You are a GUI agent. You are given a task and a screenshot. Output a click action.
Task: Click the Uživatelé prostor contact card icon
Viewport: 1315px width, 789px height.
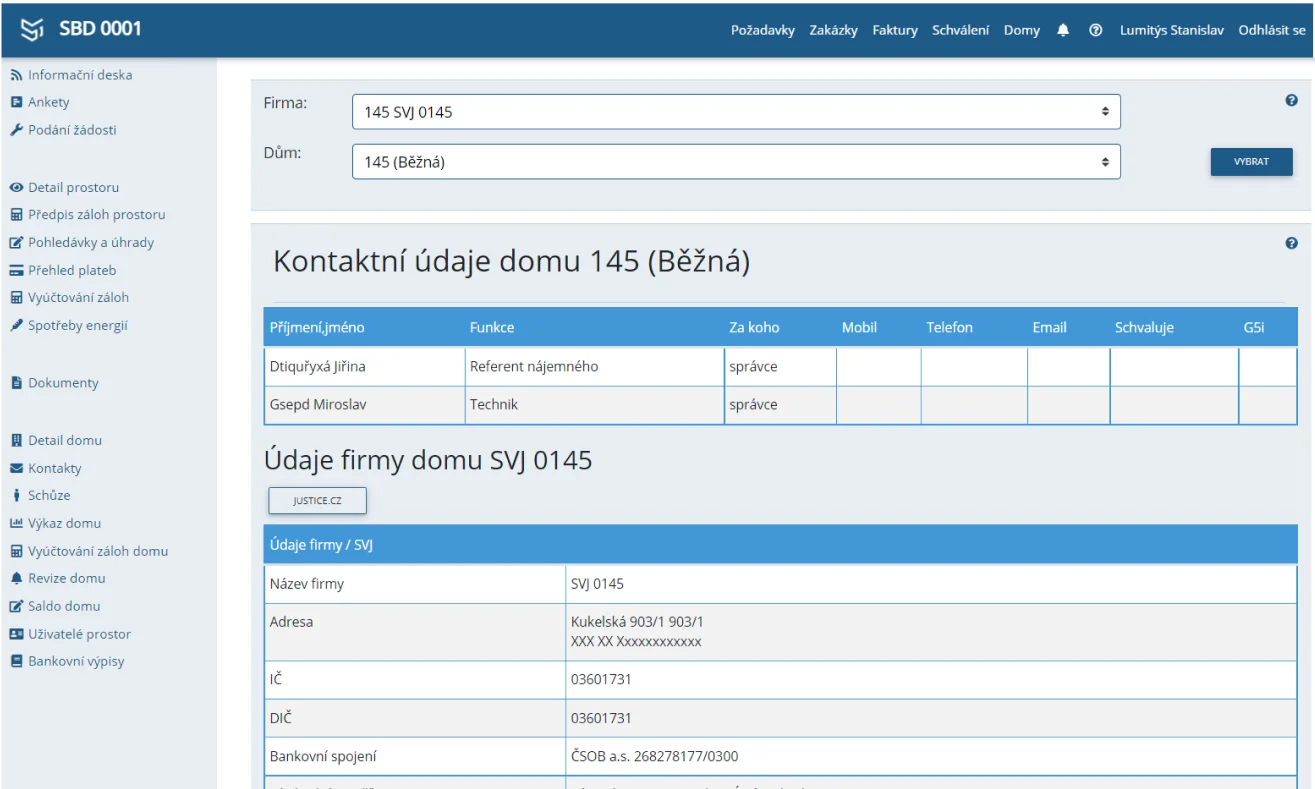16,634
